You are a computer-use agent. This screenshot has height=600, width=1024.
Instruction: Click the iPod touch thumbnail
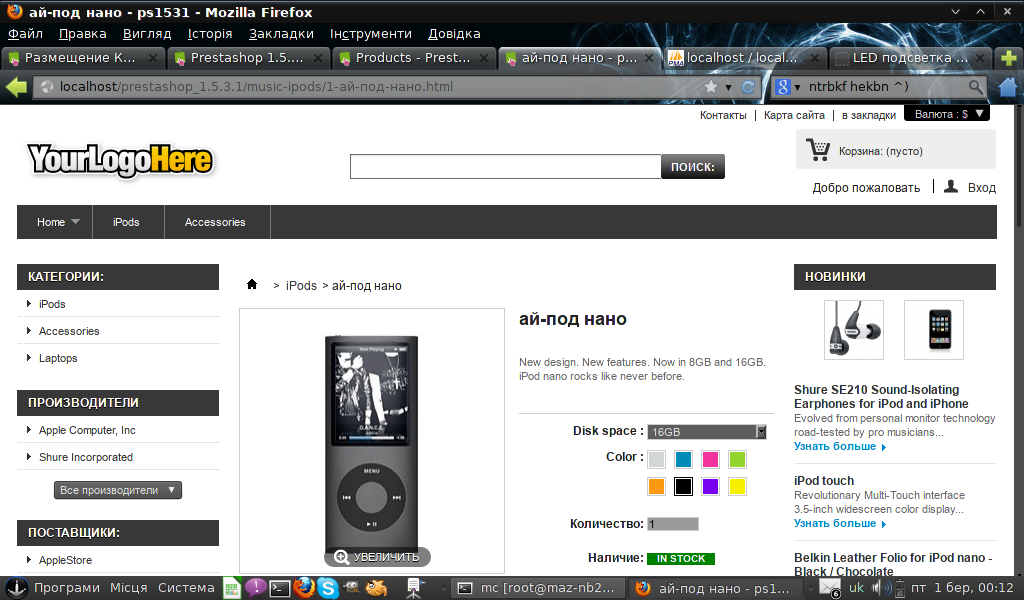(x=933, y=330)
